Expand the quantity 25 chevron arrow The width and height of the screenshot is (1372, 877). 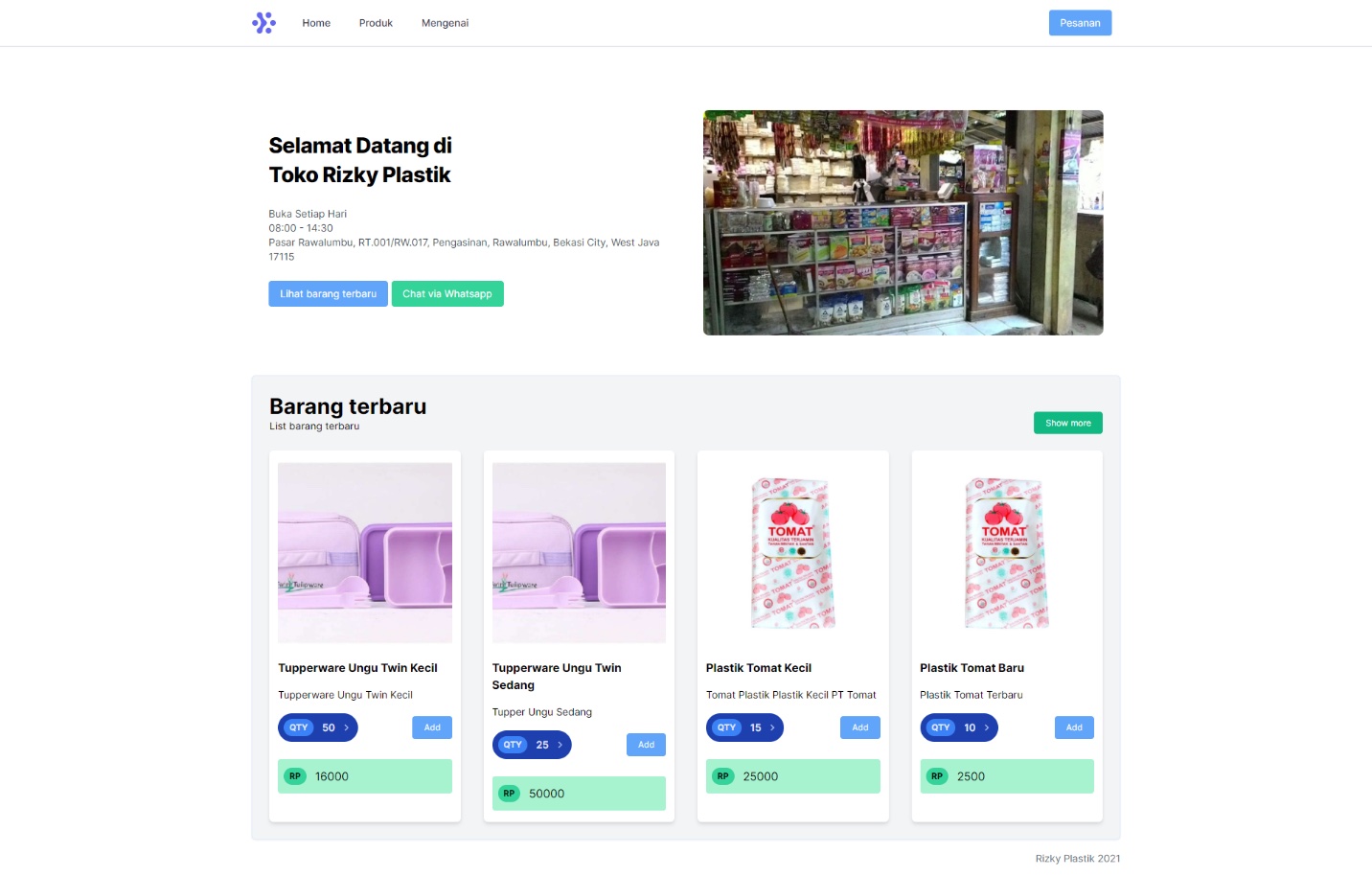[x=560, y=745]
